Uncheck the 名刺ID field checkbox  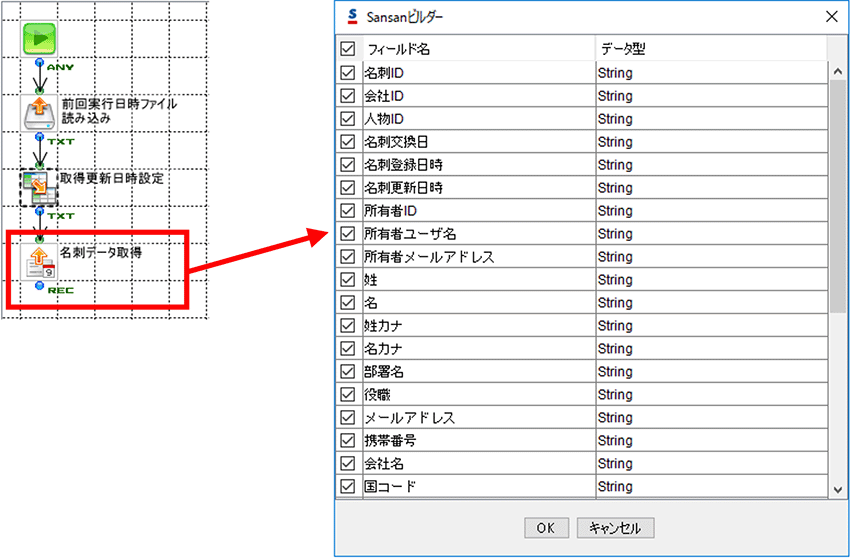347,73
